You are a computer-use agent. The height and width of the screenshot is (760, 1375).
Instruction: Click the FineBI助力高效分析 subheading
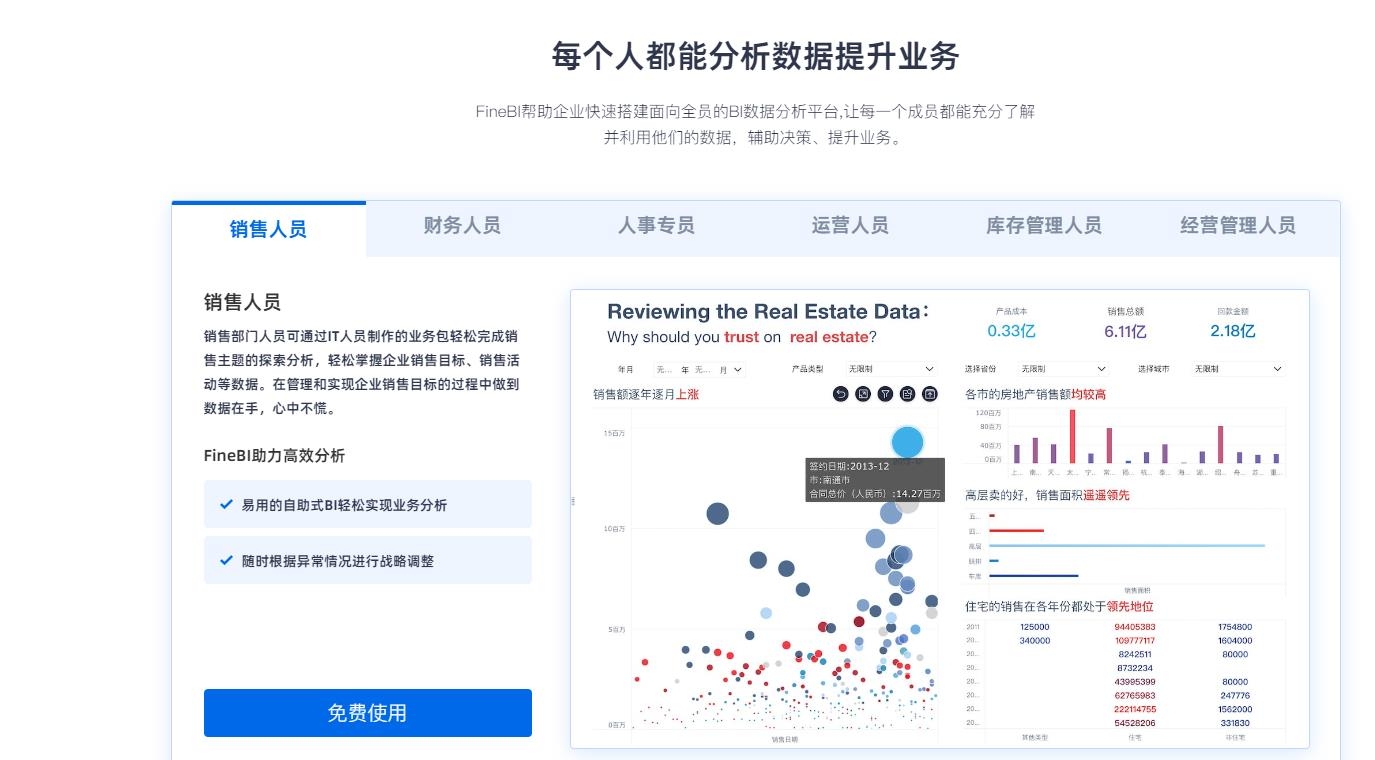(274, 456)
